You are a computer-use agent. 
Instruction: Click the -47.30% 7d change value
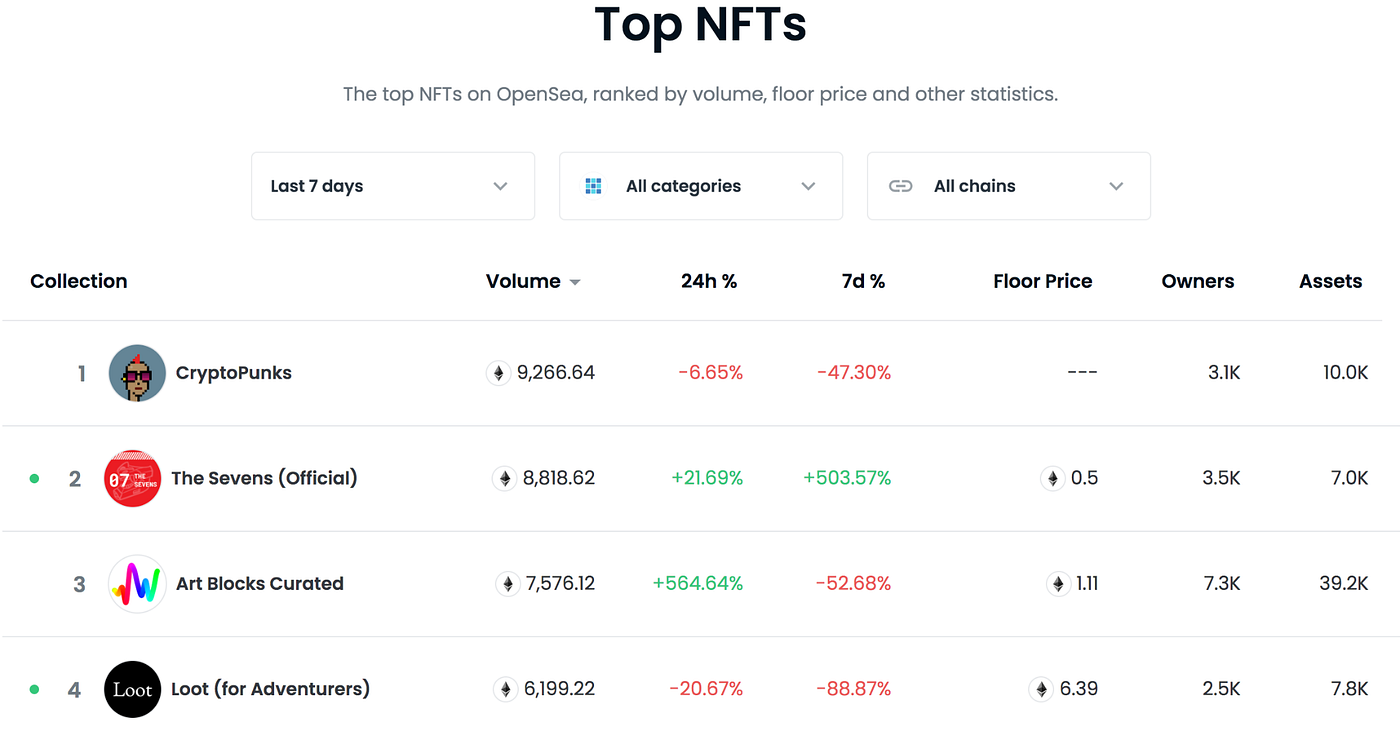tap(854, 373)
